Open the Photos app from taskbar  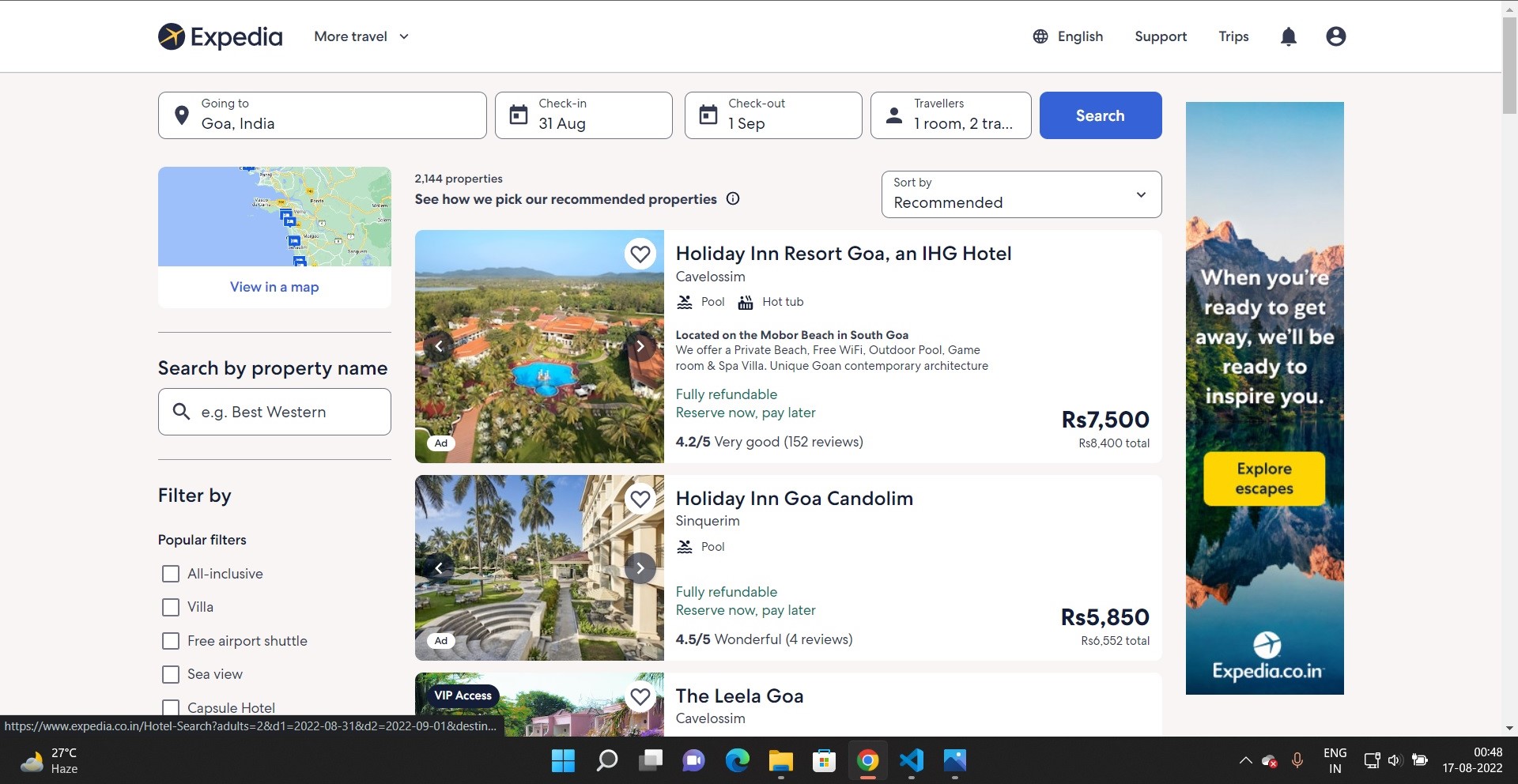click(x=954, y=760)
